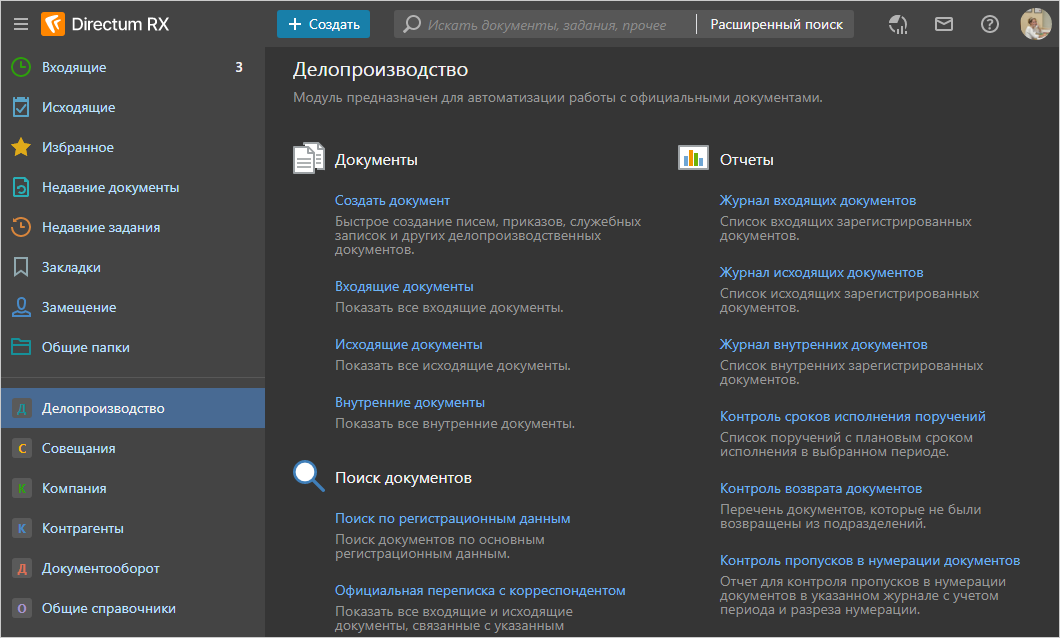Open Общие папки folder in sidebar
1060x638 pixels.
pos(21,347)
